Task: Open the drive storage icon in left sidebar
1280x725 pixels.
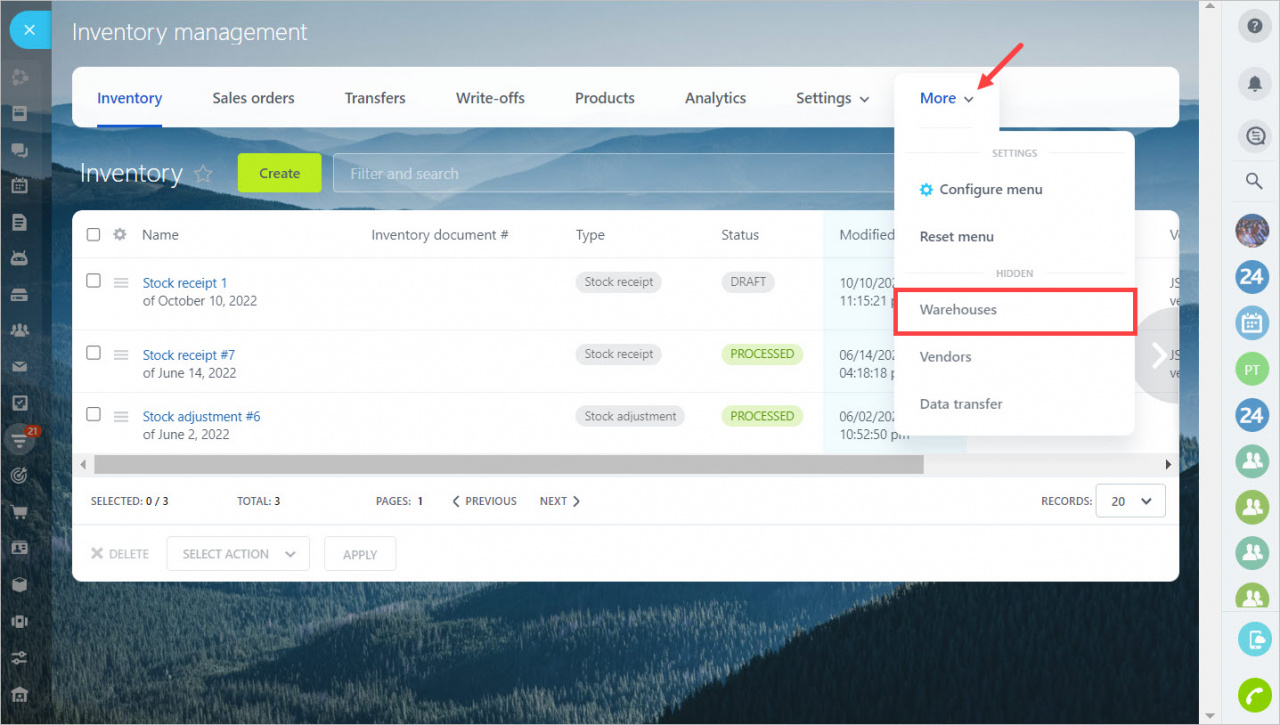Action: 19,294
